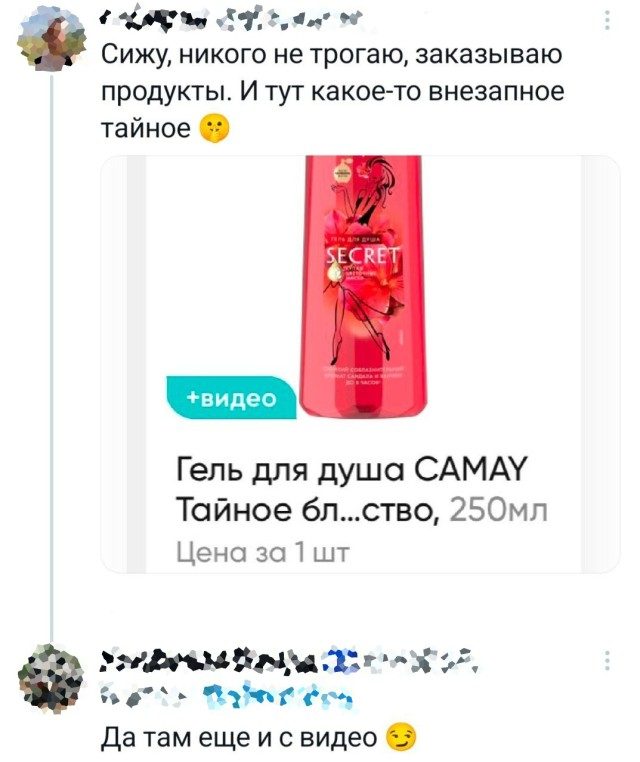Click the '250мл' volume text
The width and height of the screenshot is (640, 762).
498,510
